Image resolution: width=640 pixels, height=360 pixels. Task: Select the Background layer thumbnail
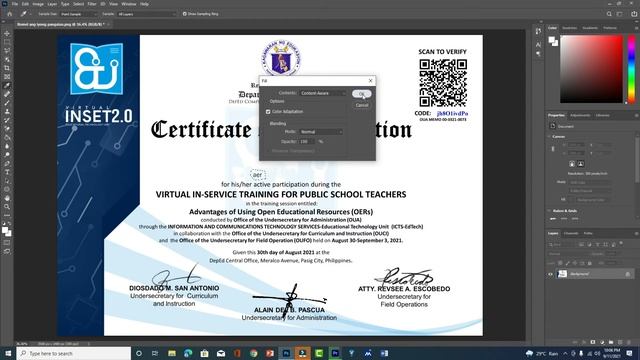point(562,274)
